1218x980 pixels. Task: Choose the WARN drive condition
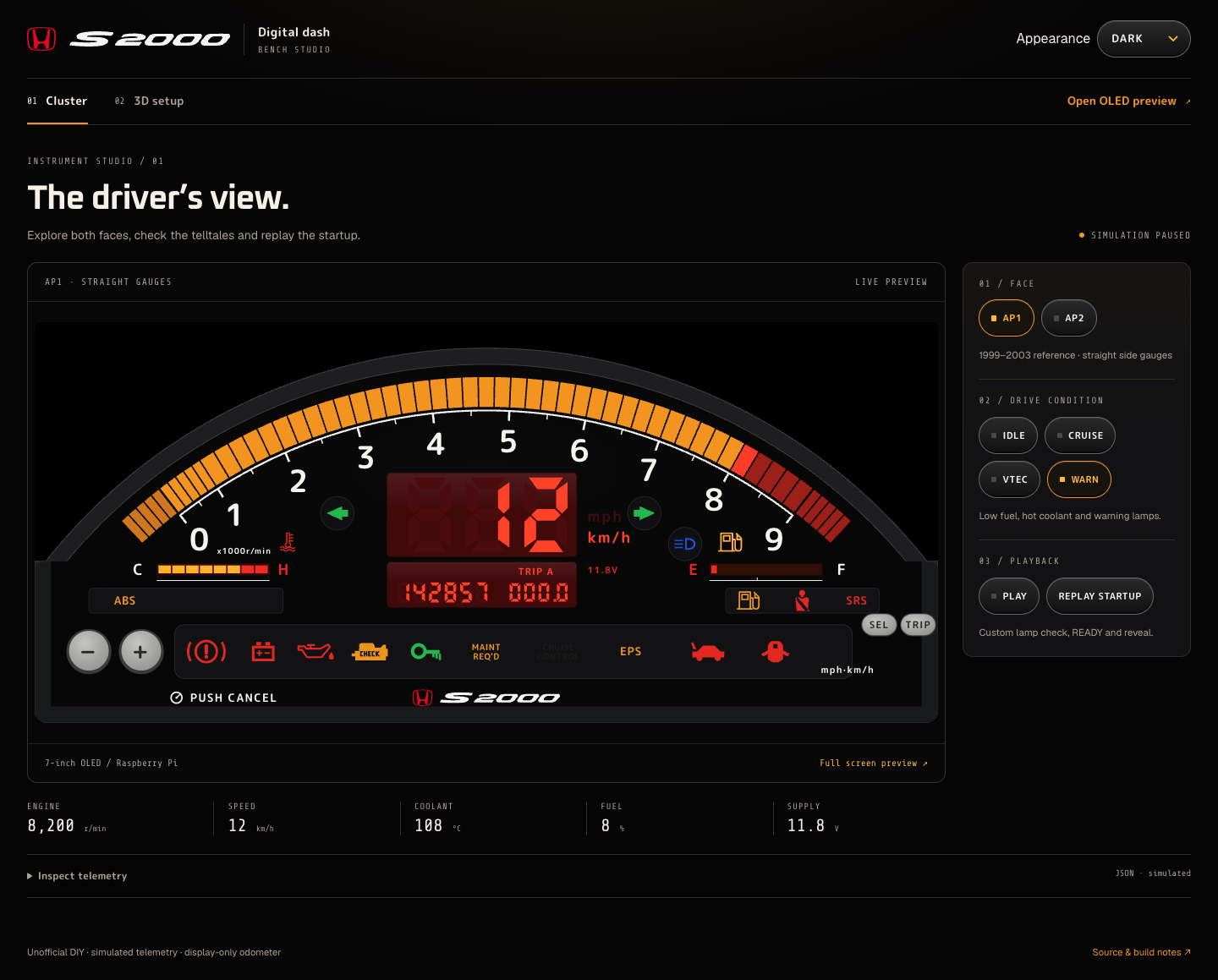(1079, 479)
